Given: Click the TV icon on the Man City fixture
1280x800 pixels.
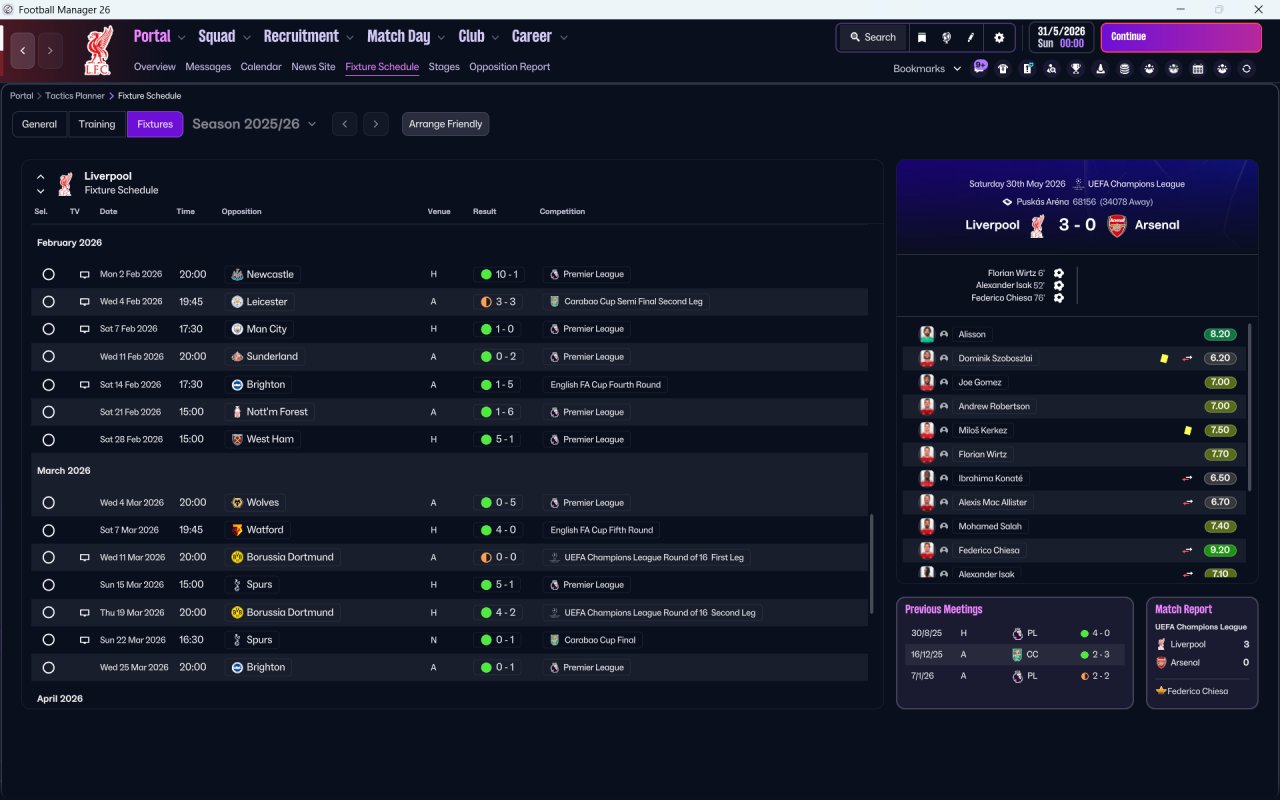Looking at the screenshot, I should click(x=85, y=329).
